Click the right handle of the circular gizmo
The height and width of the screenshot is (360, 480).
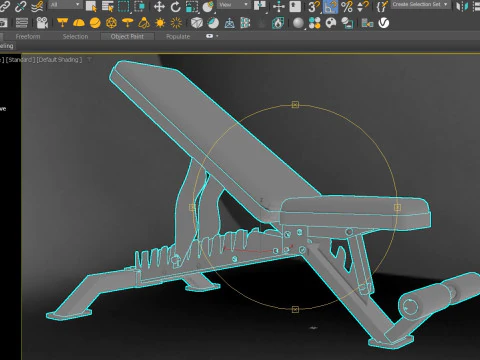click(397, 207)
